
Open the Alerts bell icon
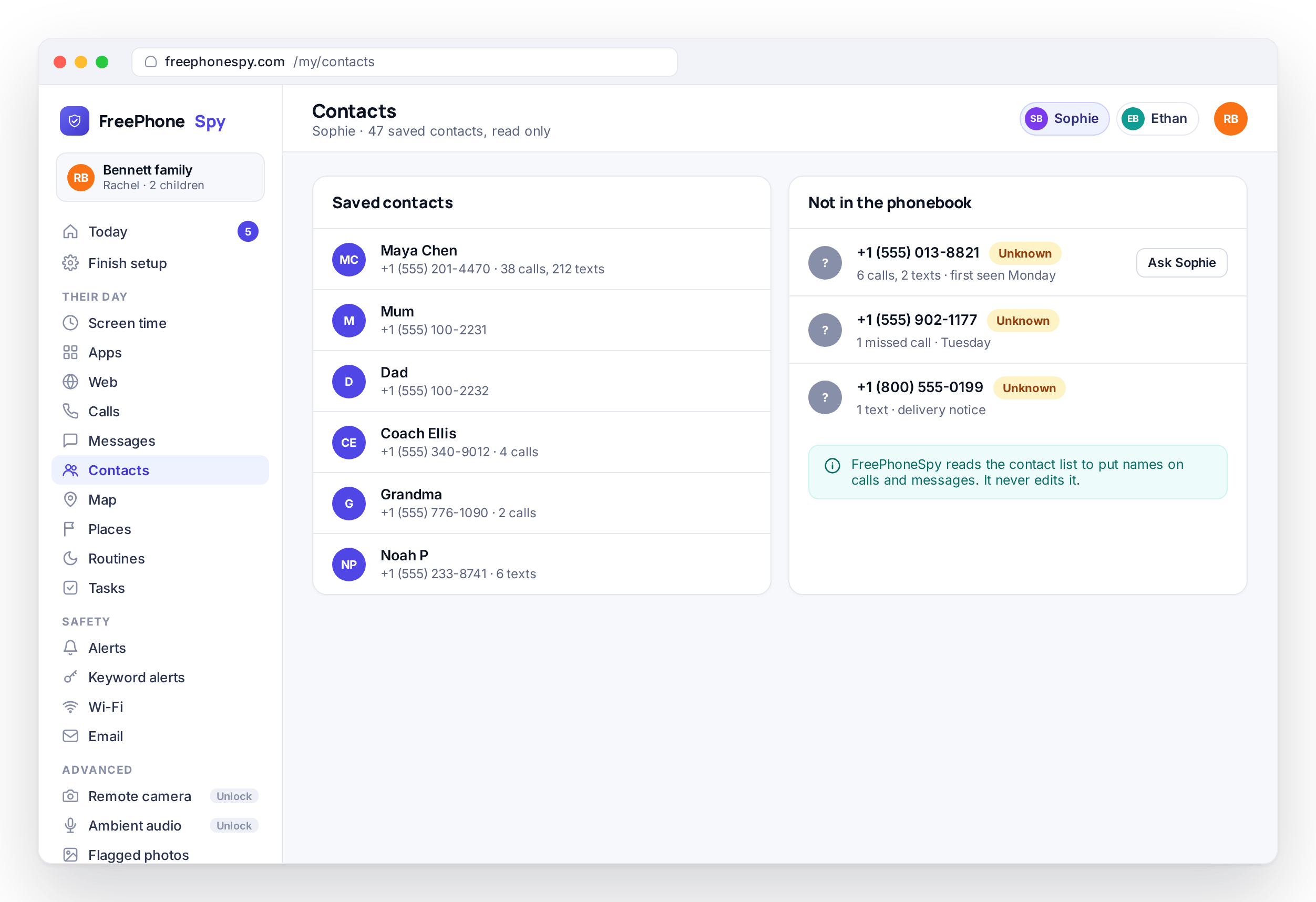pyautogui.click(x=70, y=648)
